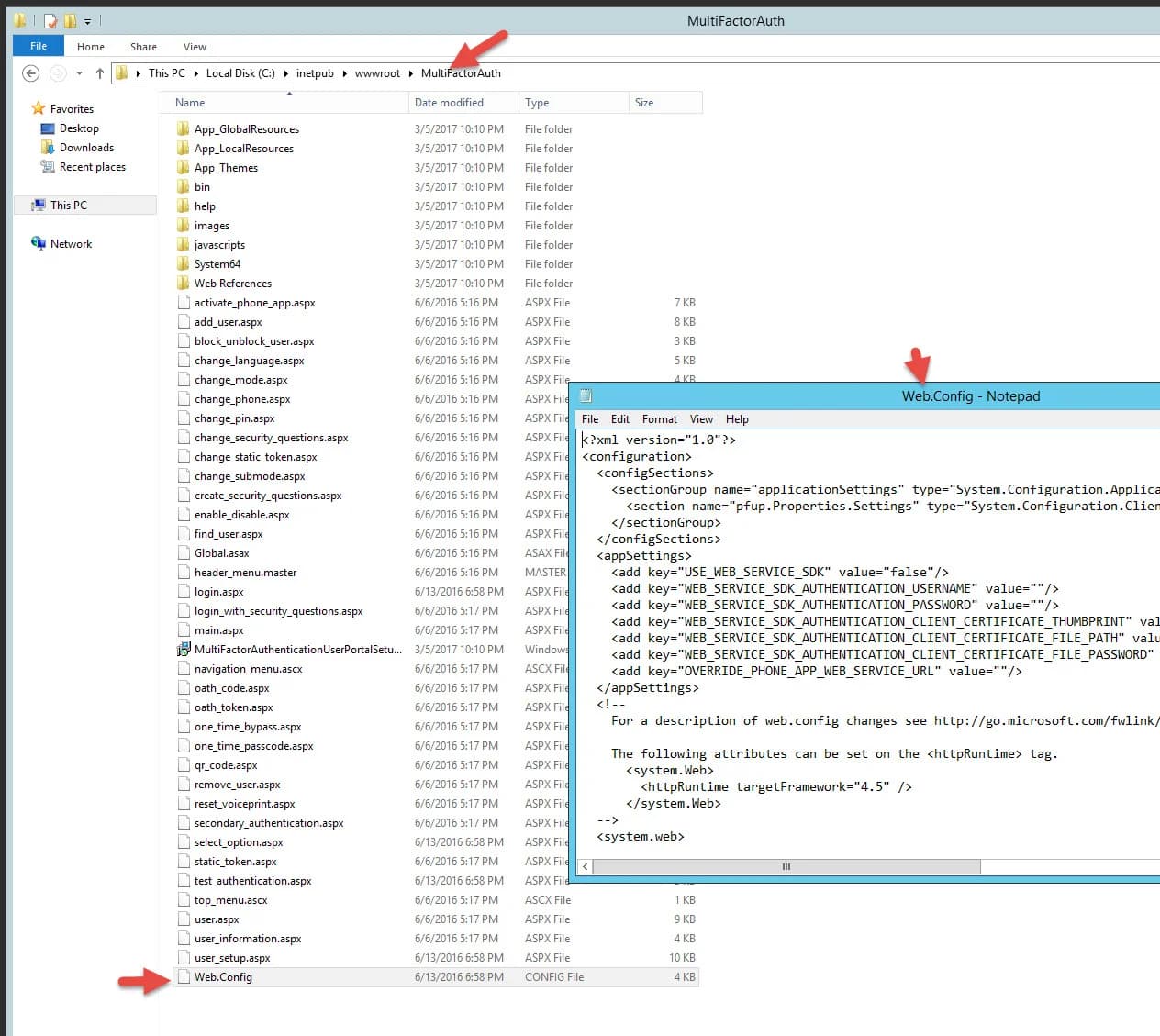Select qr_code.aspx file icon

184,765
